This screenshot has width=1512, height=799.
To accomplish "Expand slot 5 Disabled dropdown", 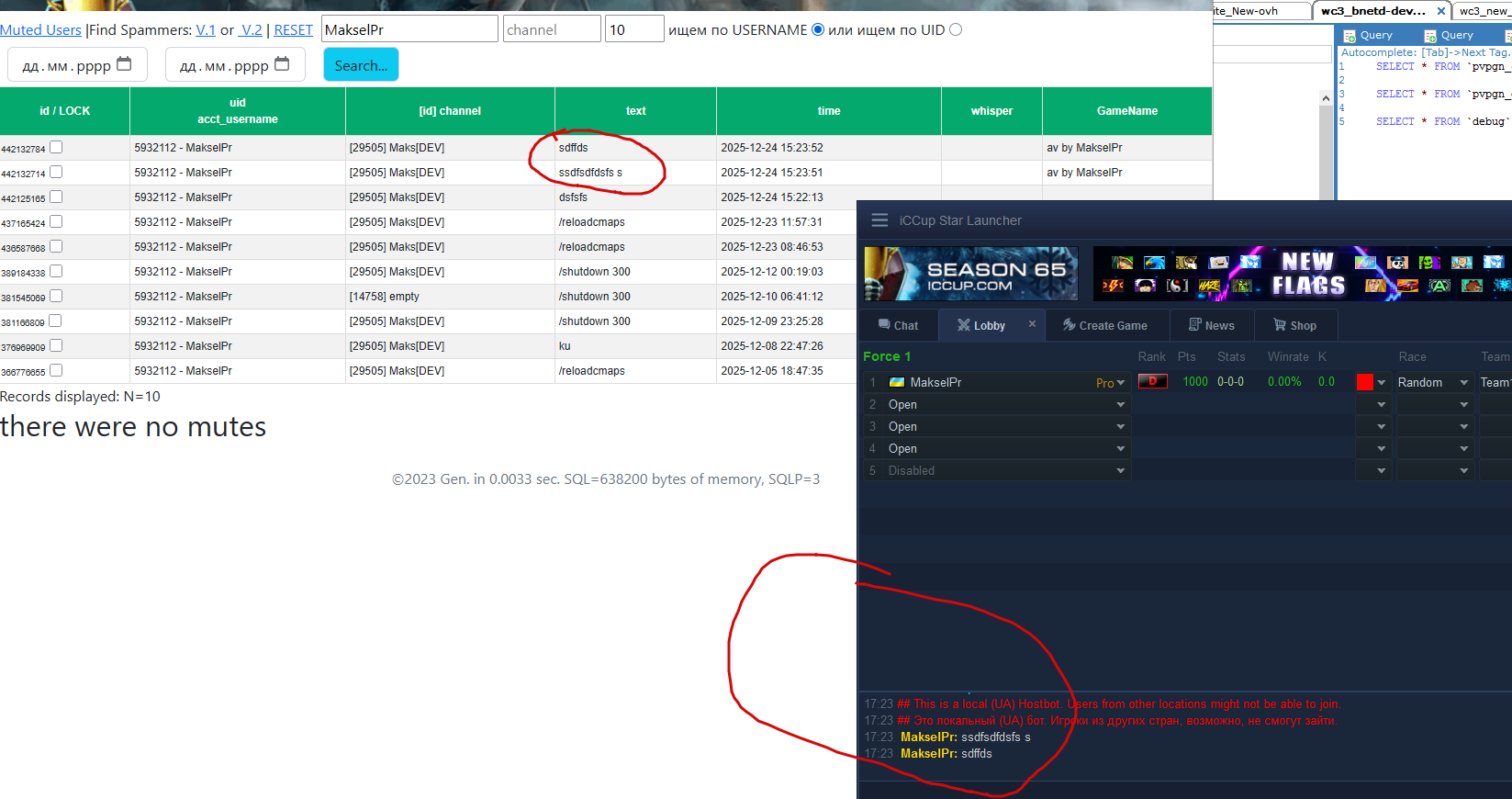I will point(1121,471).
